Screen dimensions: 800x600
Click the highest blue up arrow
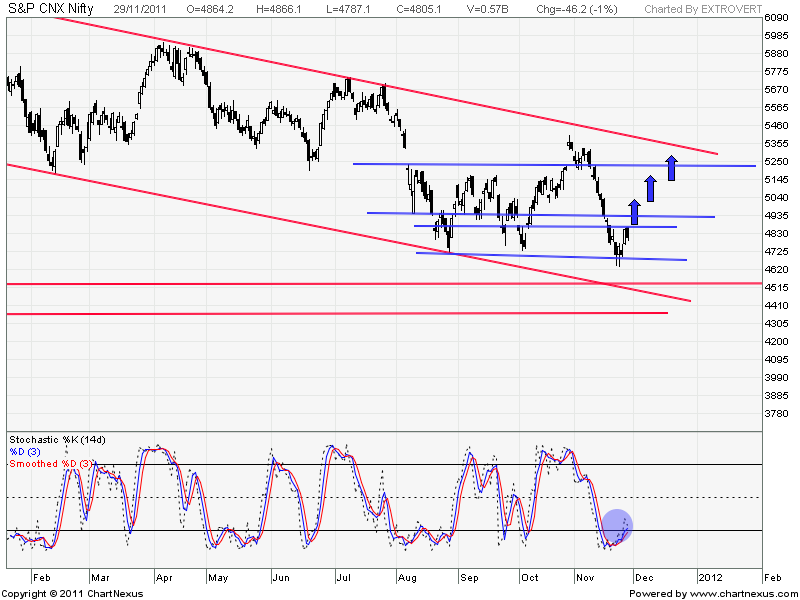672,165
